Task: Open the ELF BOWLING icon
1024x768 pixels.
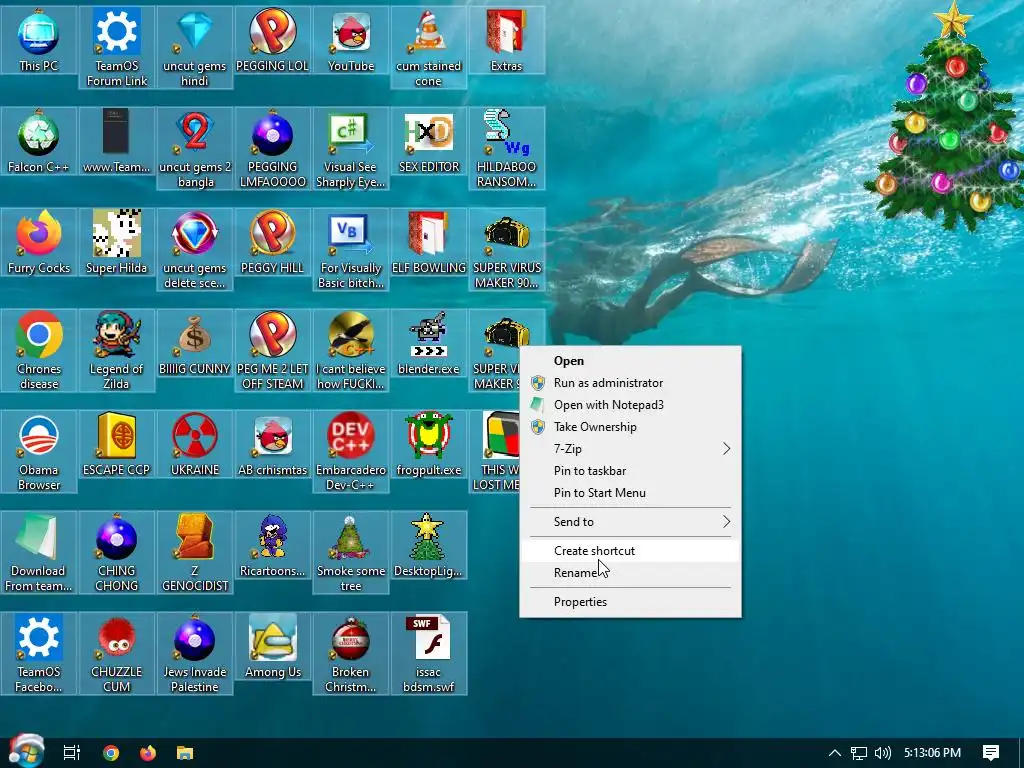Action: pyautogui.click(x=428, y=242)
